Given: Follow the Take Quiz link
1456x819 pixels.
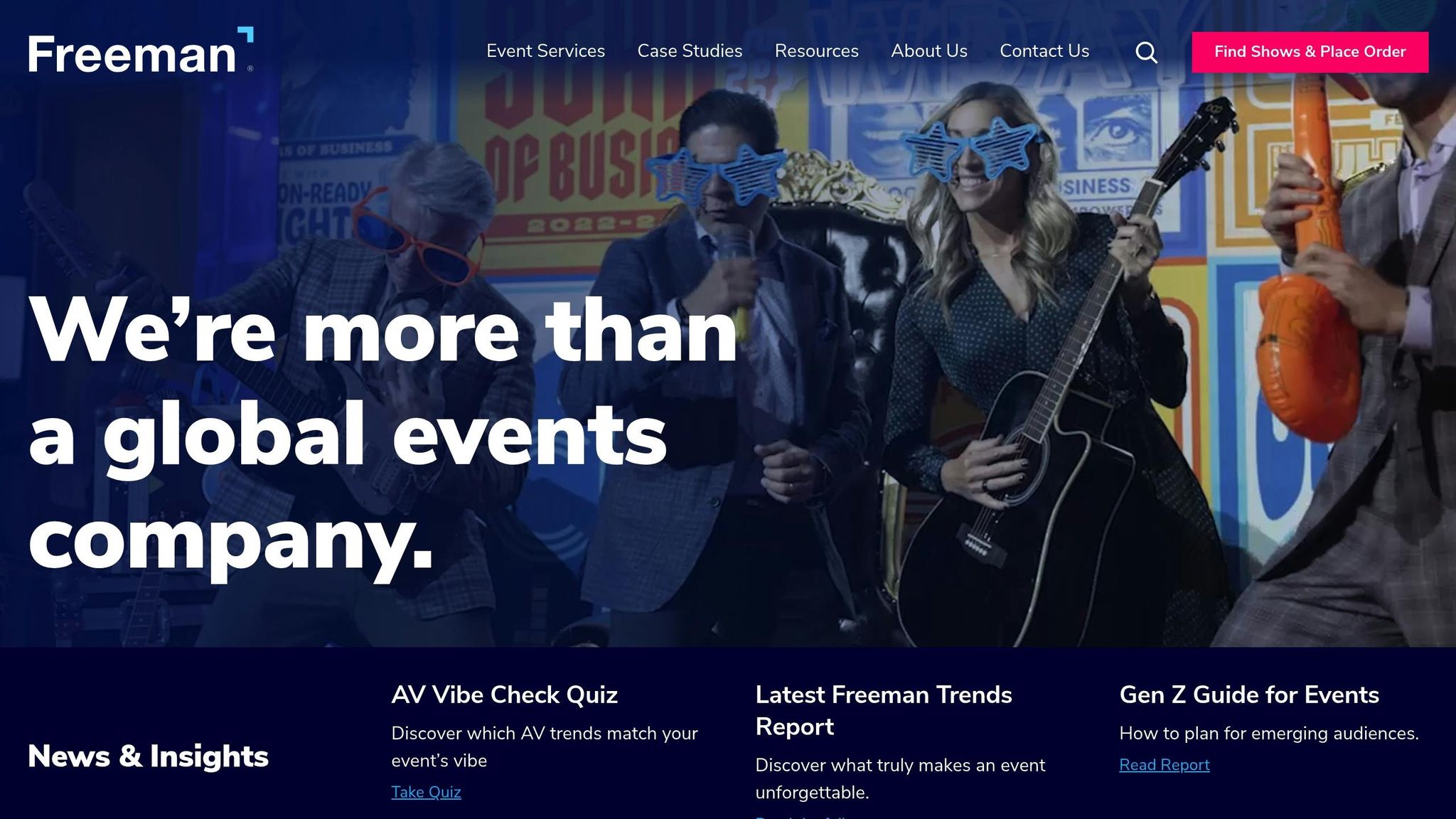Looking at the screenshot, I should coord(426,792).
